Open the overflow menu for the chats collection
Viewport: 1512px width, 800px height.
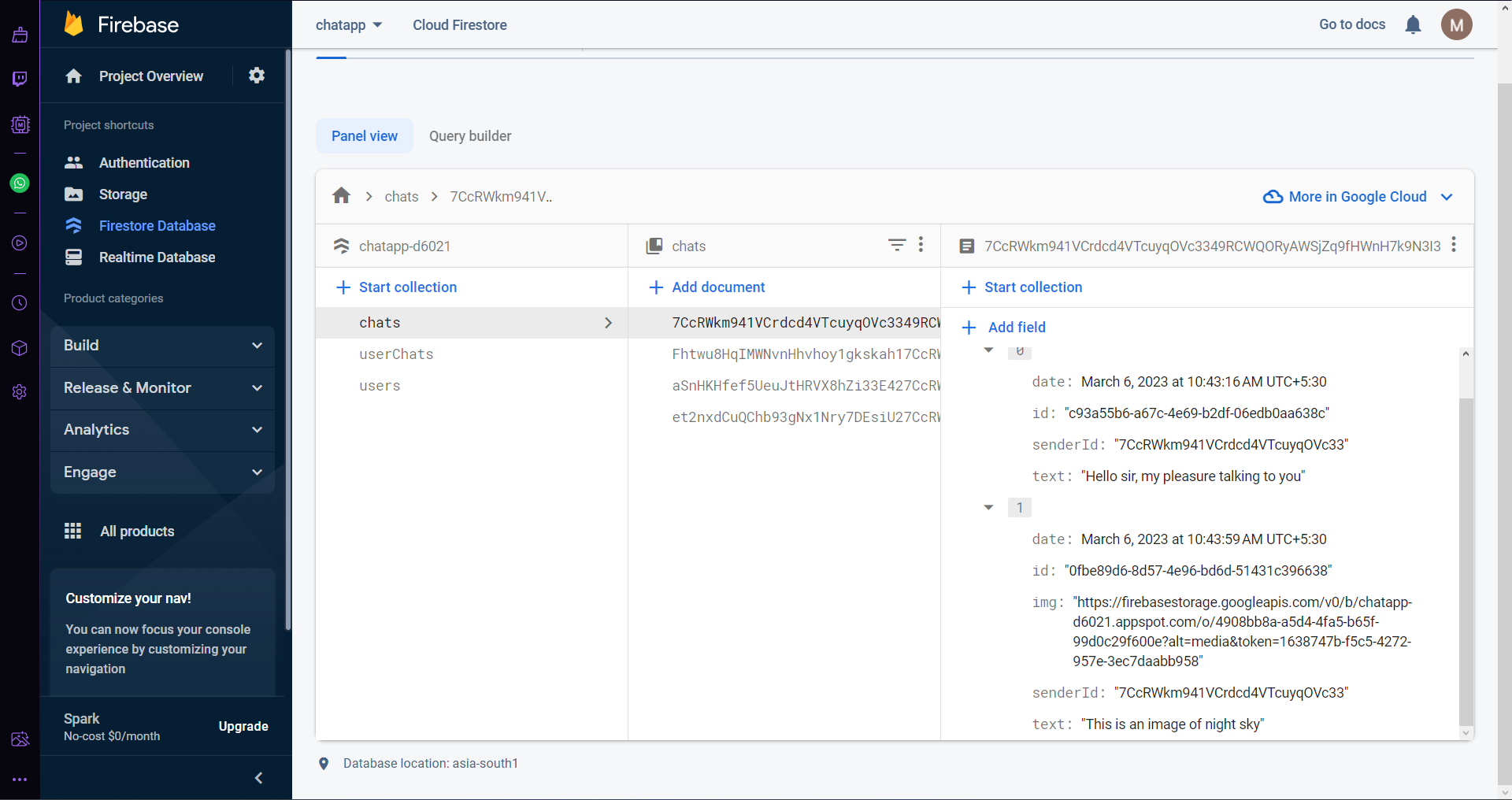click(921, 245)
